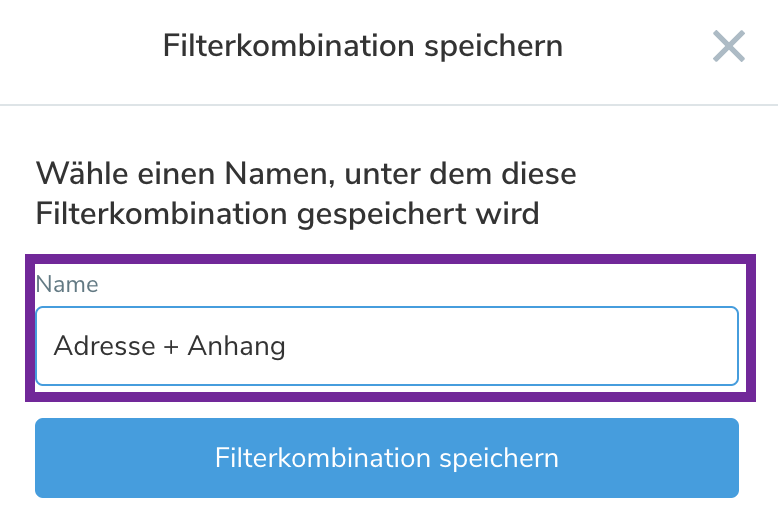This screenshot has height=526, width=778.
Task: Click the 'Name' label above the field
Action: (67, 284)
